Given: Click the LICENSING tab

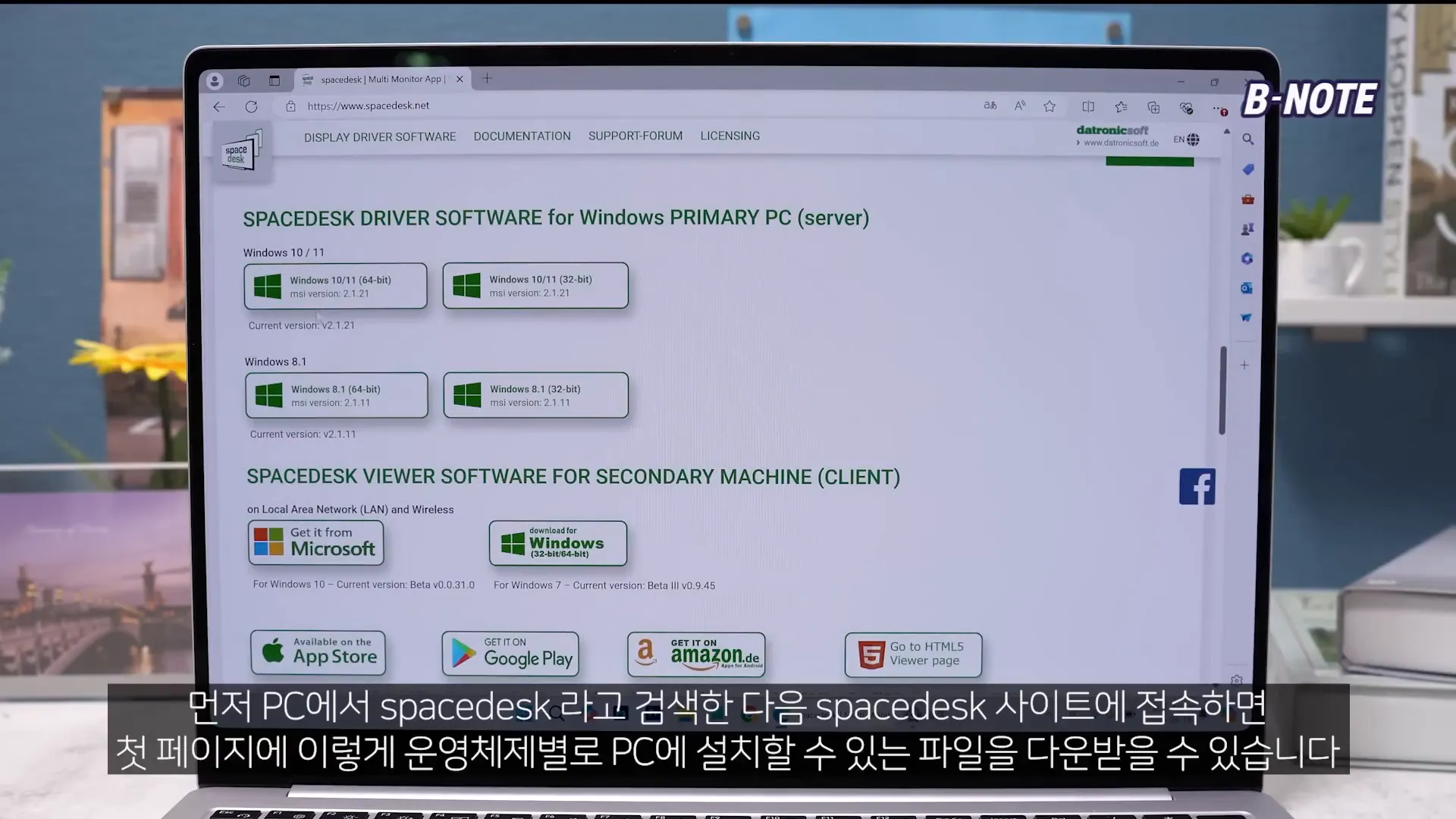Looking at the screenshot, I should click(x=730, y=136).
